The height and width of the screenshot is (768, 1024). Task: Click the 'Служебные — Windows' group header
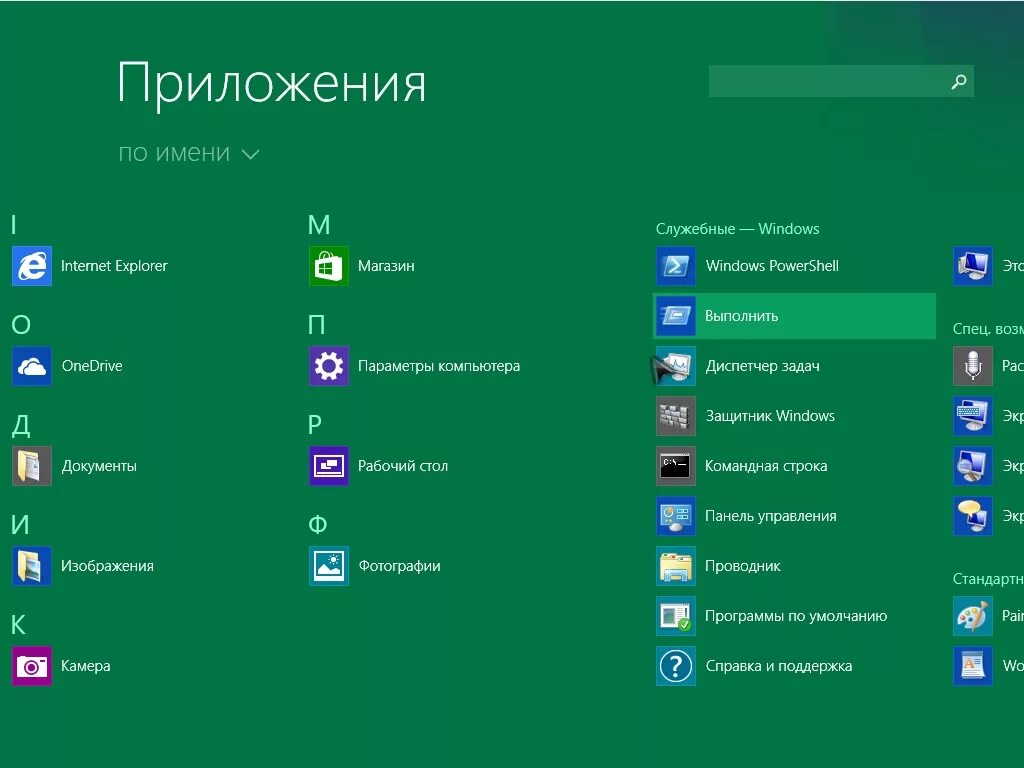click(x=737, y=229)
